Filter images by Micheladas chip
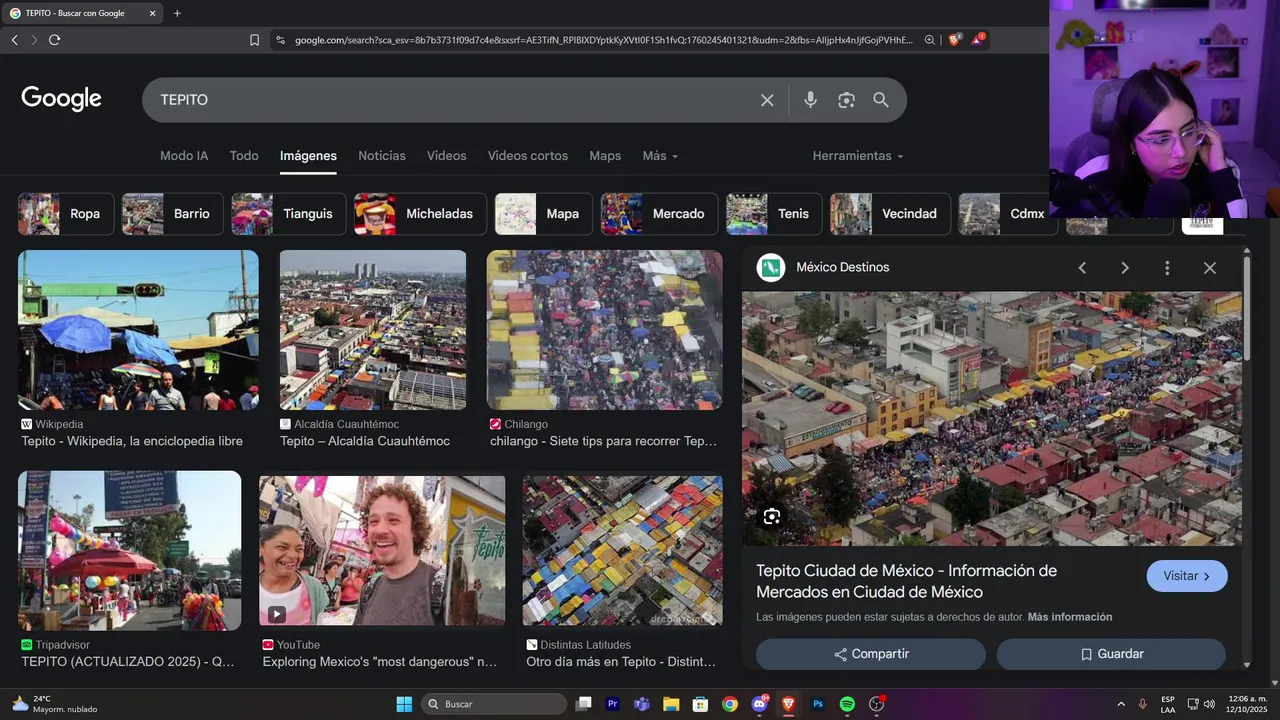Image resolution: width=1280 pixels, height=720 pixels. (x=420, y=214)
